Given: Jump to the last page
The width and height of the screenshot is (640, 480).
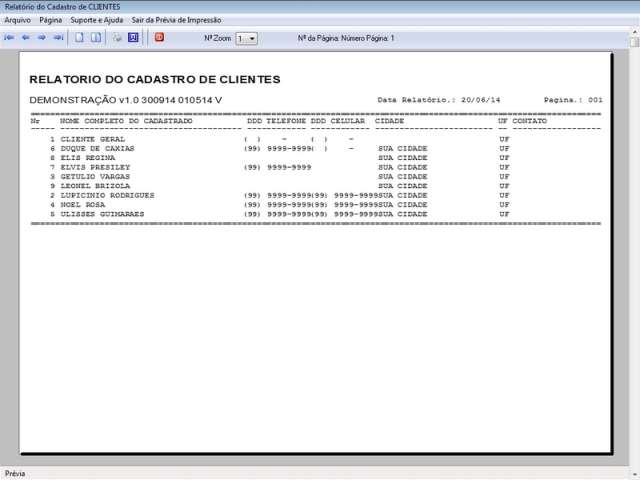Looking at the screenshot, I should click(58, 38).
